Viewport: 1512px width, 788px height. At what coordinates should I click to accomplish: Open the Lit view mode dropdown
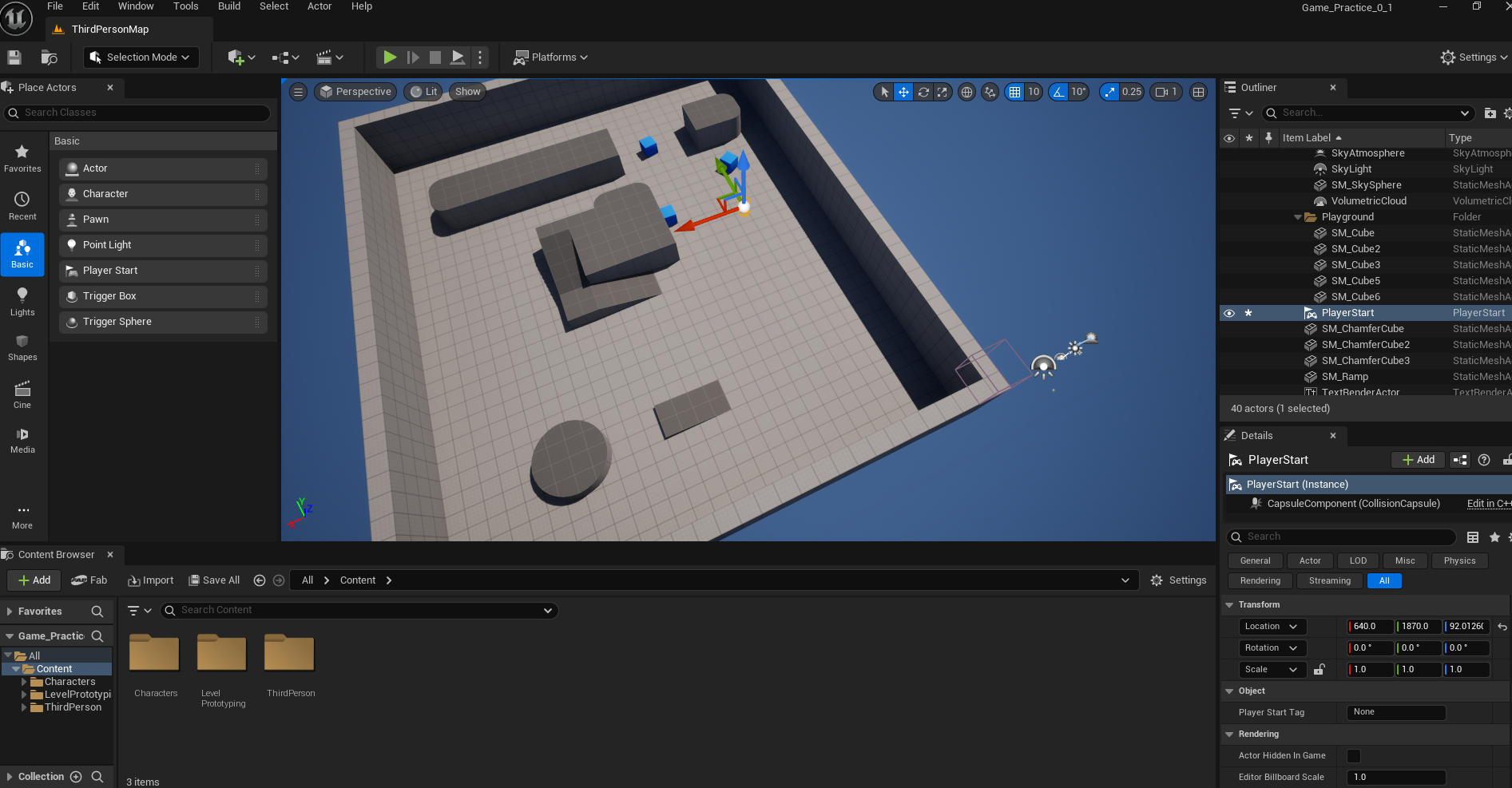[423, 92]
